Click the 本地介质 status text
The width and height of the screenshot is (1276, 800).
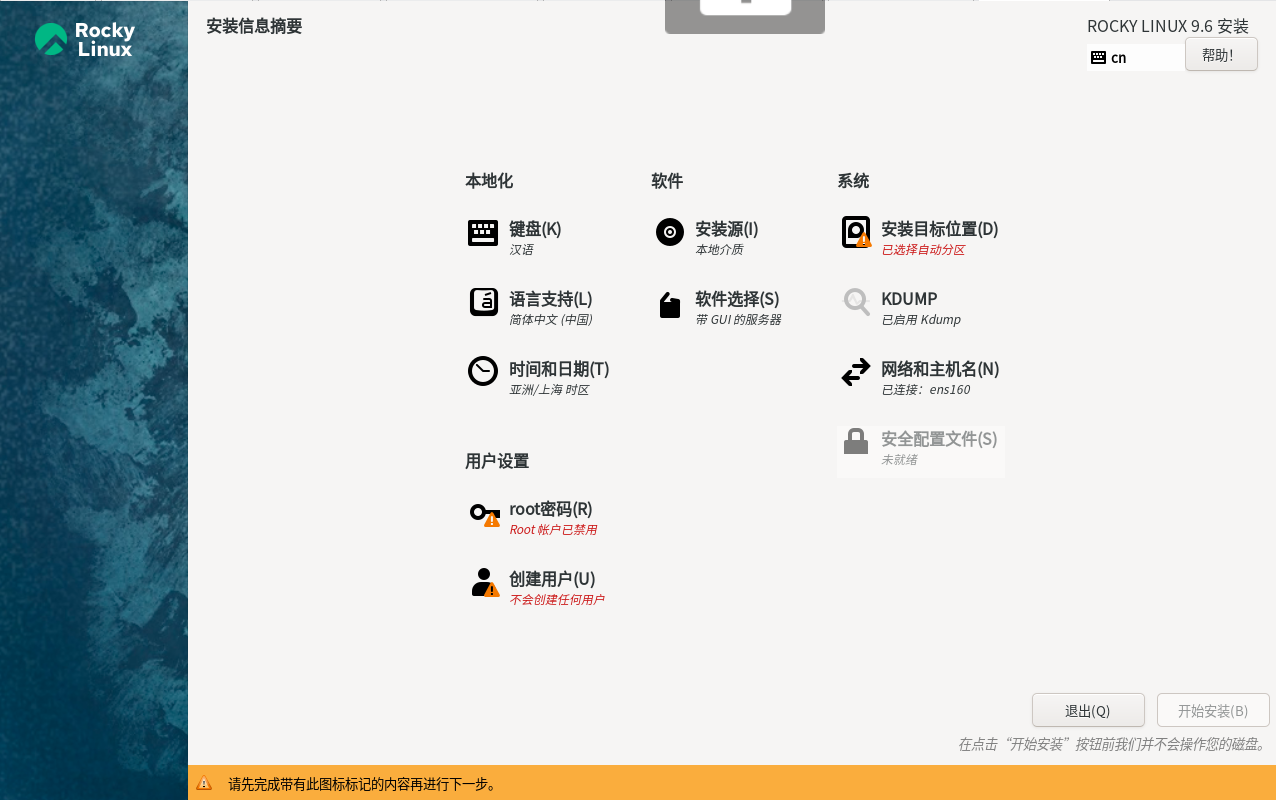719,250
